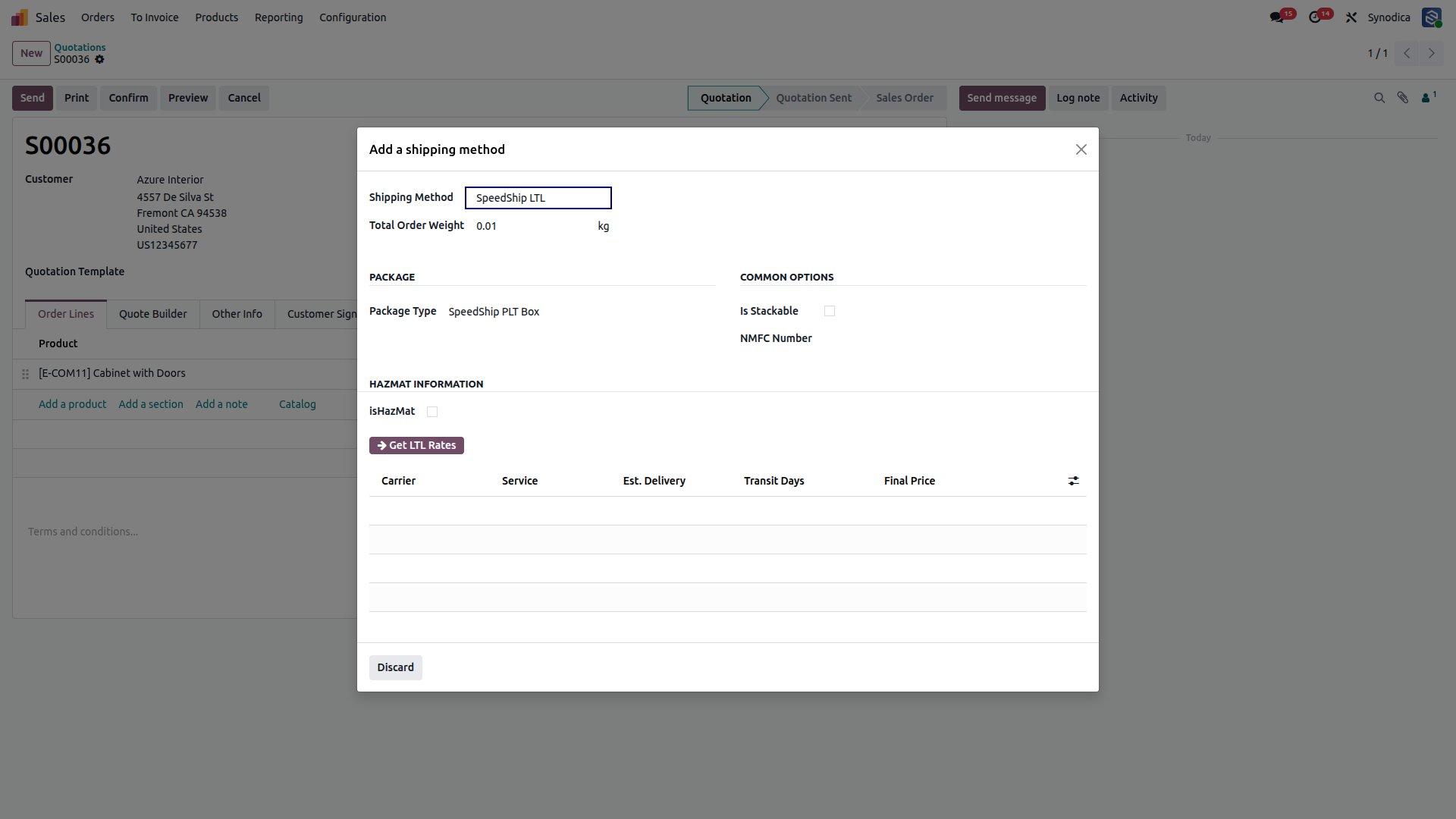Screen dimensions: 1456x819
Task: Sort by Est. Delivery column header
Action: (654, 481)
